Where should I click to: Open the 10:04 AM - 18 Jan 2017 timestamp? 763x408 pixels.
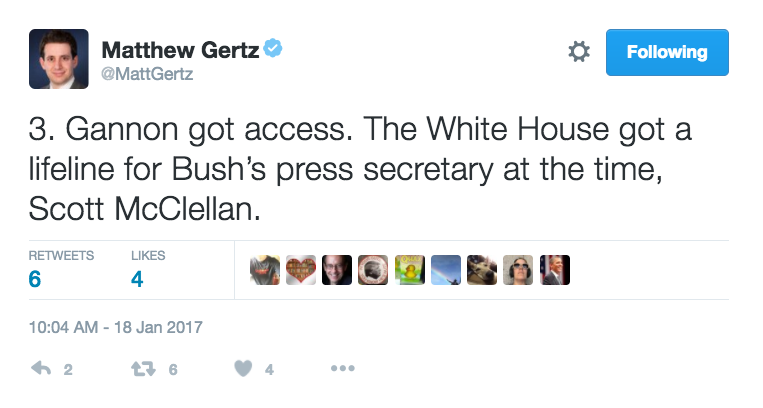[x=115, y=327]
